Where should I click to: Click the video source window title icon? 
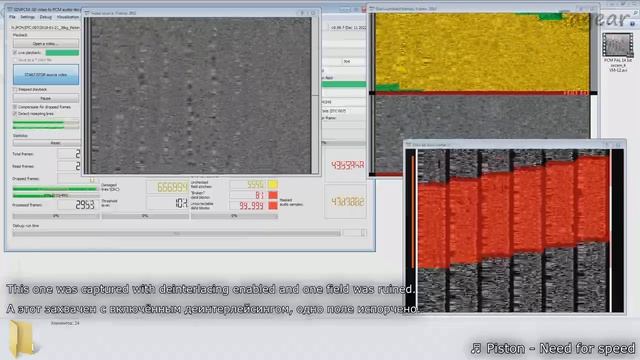(87, 13)
